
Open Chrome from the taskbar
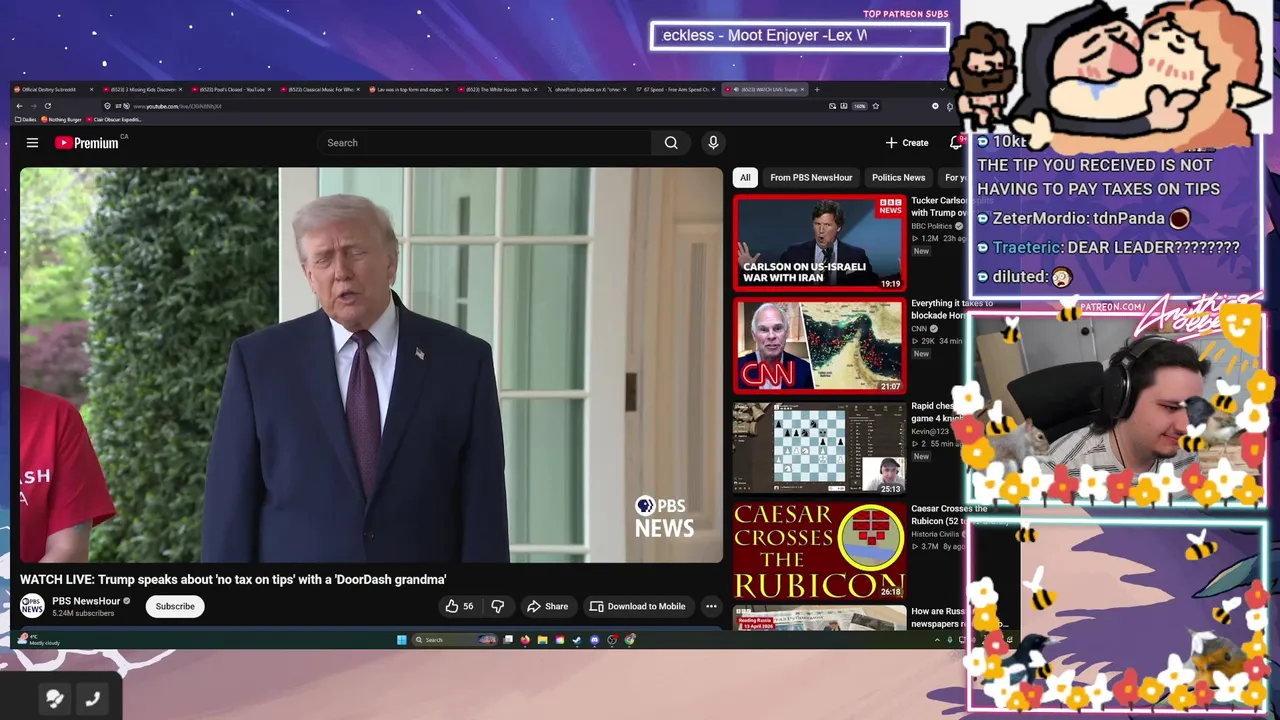629,640
